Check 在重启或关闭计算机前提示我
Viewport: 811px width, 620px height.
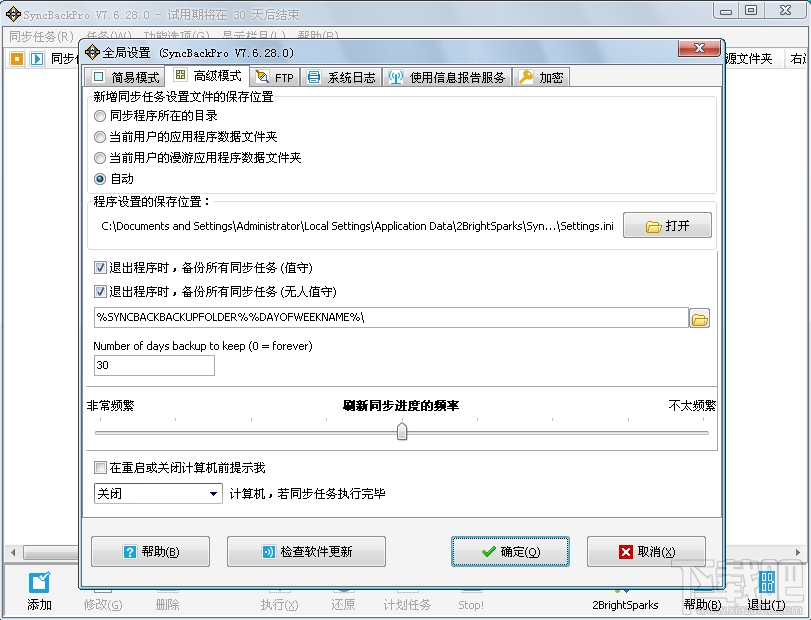(100, 466)
